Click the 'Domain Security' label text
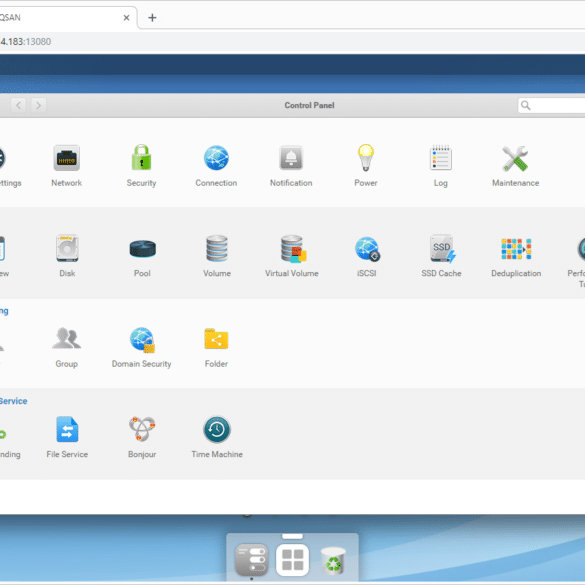Screen dimensions: 585x585 point(141,364)
